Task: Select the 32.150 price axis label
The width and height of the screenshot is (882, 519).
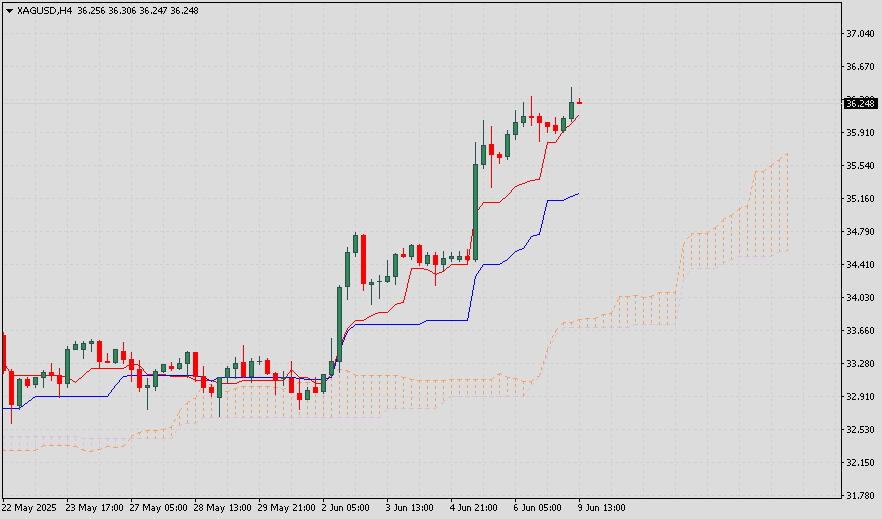Action: [x=861, y=463]
